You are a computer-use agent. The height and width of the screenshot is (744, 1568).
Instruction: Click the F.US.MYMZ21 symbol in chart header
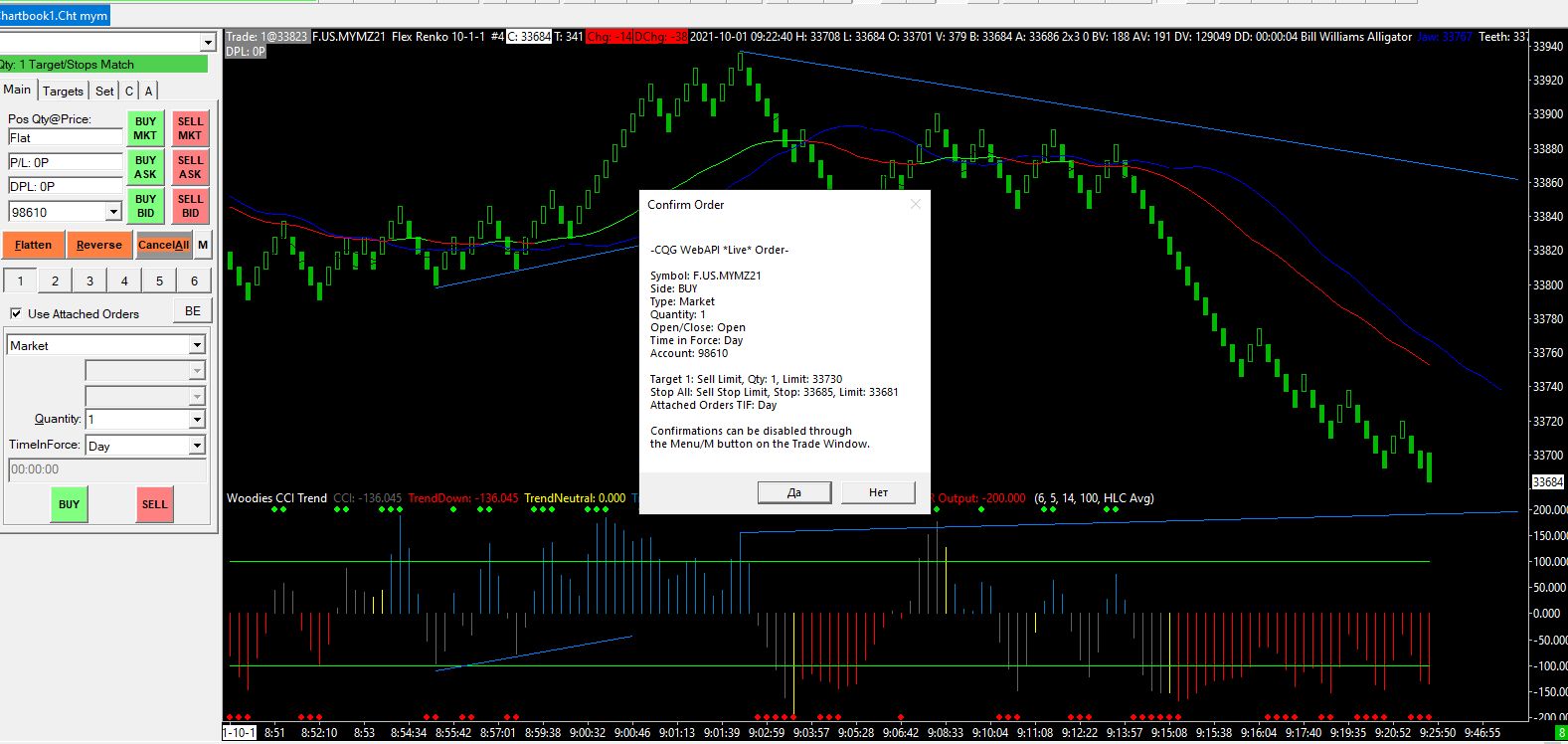pyautogui.click(x=349, y=37)
